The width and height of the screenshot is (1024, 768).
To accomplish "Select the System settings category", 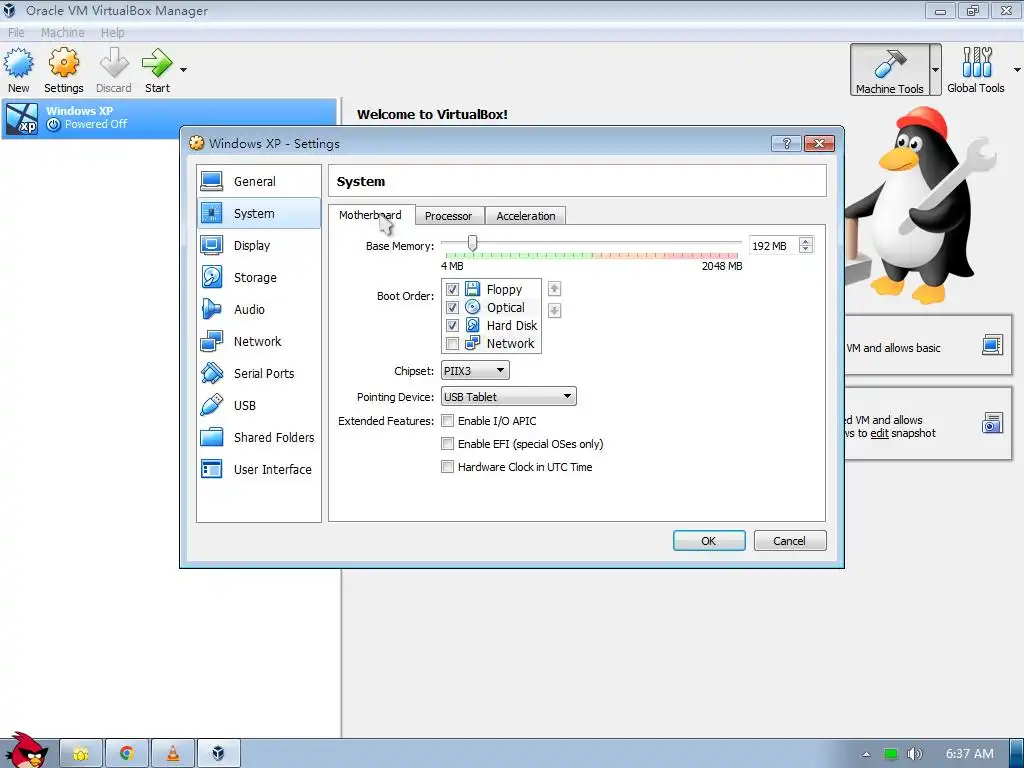I will [x=259, y=214].
